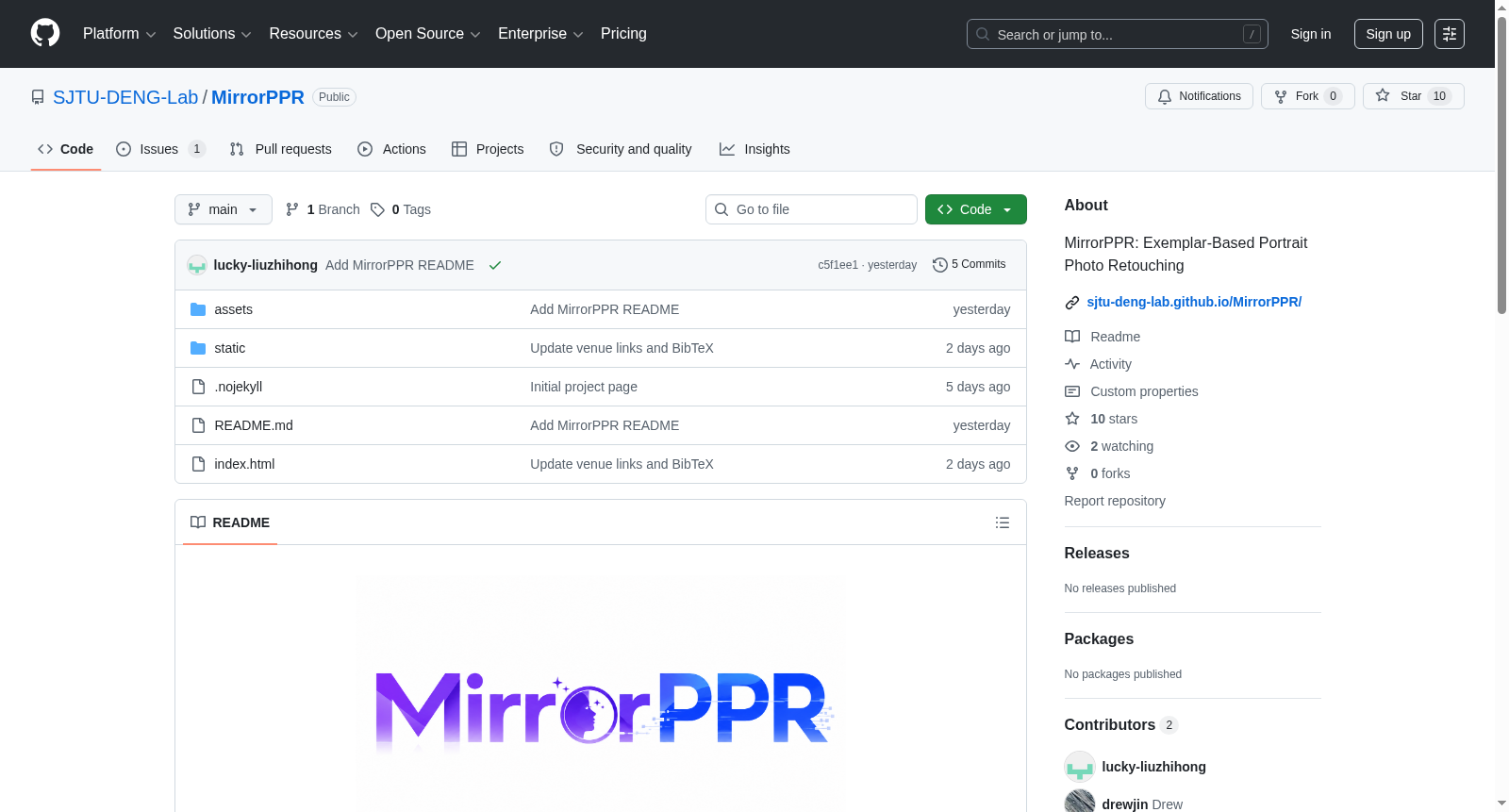Open the Enterprise dropdown

(540, 34)
